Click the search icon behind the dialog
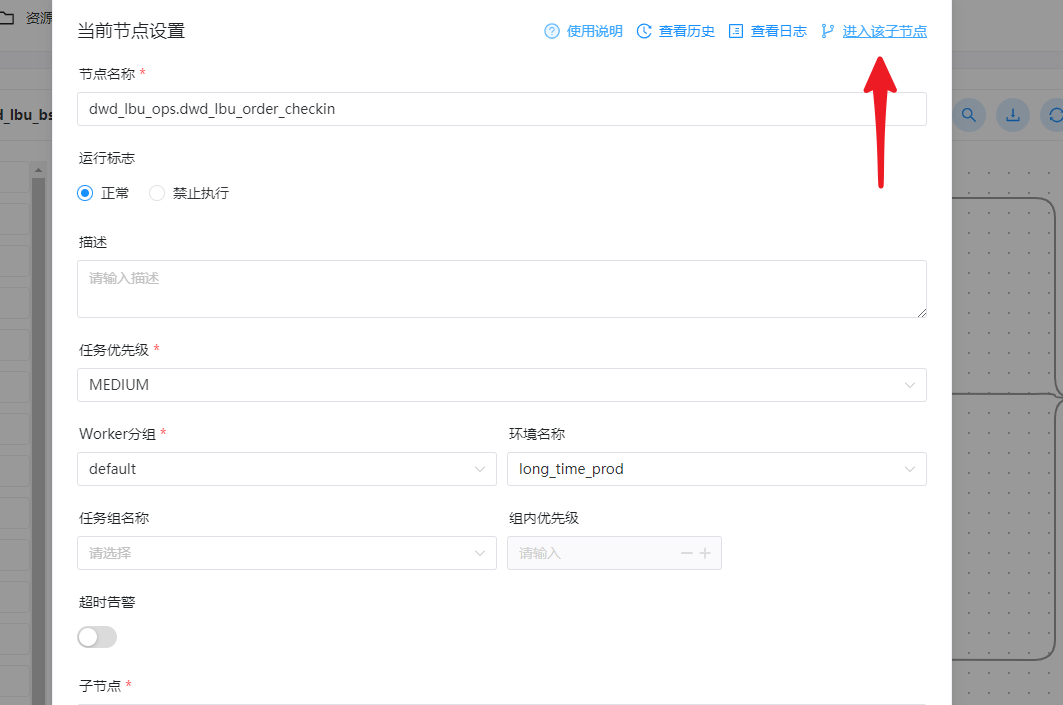The width and height of the screenshot is (1063, 705). [969, 115]
